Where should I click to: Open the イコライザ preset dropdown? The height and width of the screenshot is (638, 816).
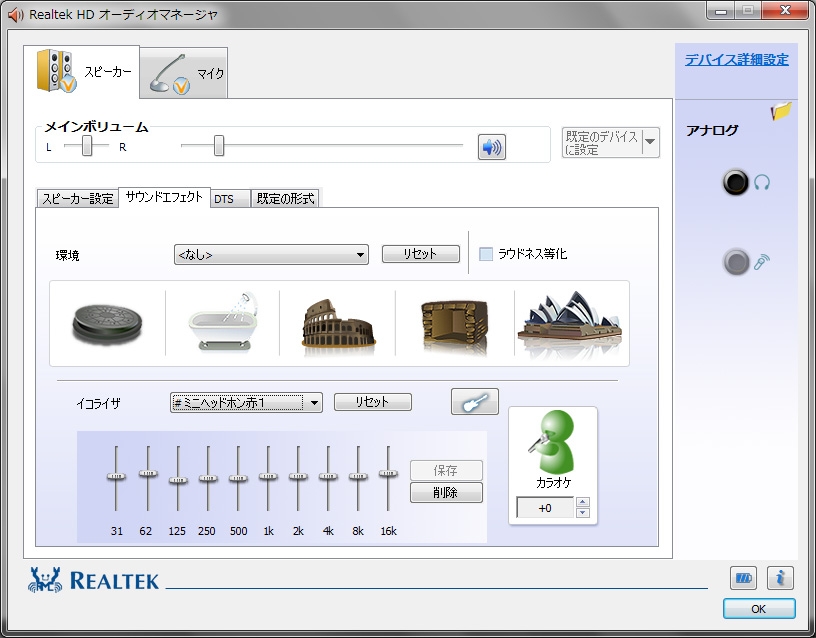pos(246,403)
